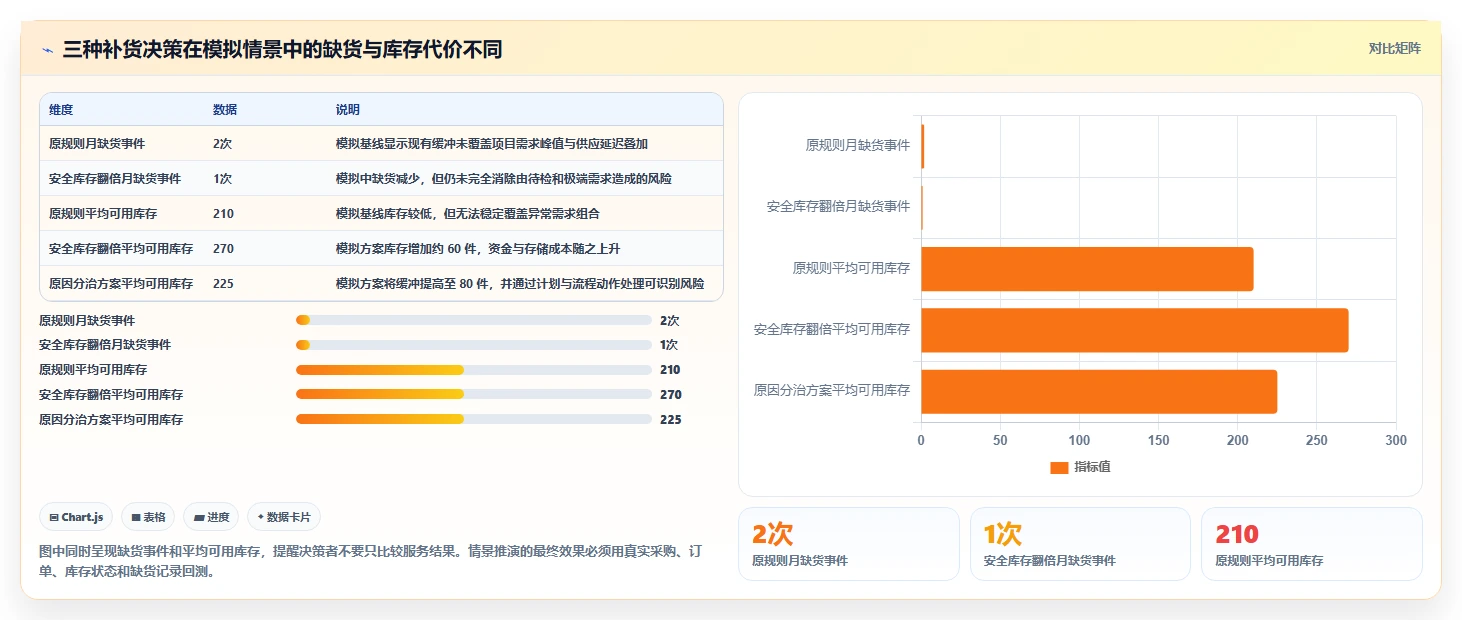Click table row cell 安全库存翻倍平均可用库存
The height and width of the screenshot is (620, 1462).
click(121, 249)
